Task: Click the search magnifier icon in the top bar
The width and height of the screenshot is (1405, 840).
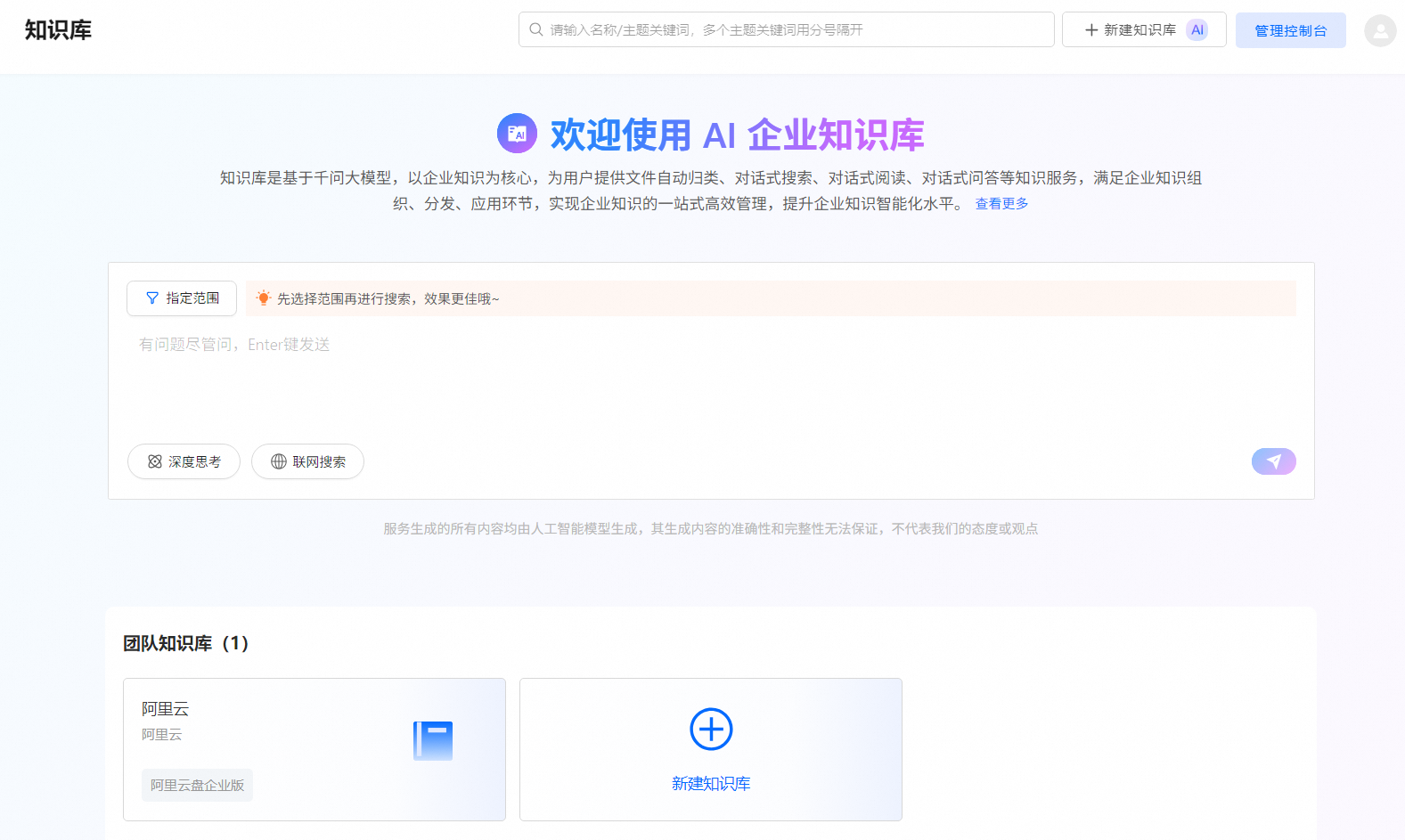Action: click(536, 29)
